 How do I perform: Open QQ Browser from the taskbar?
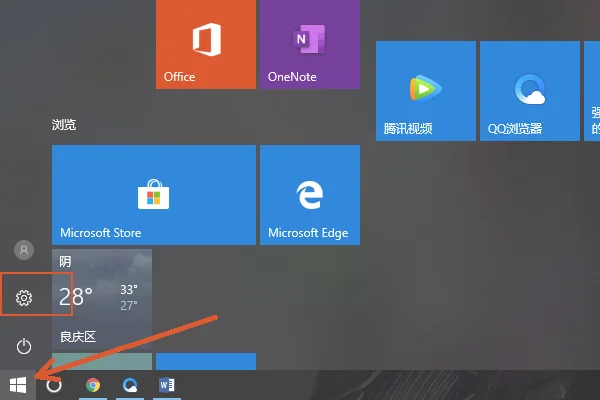point(130,385)
